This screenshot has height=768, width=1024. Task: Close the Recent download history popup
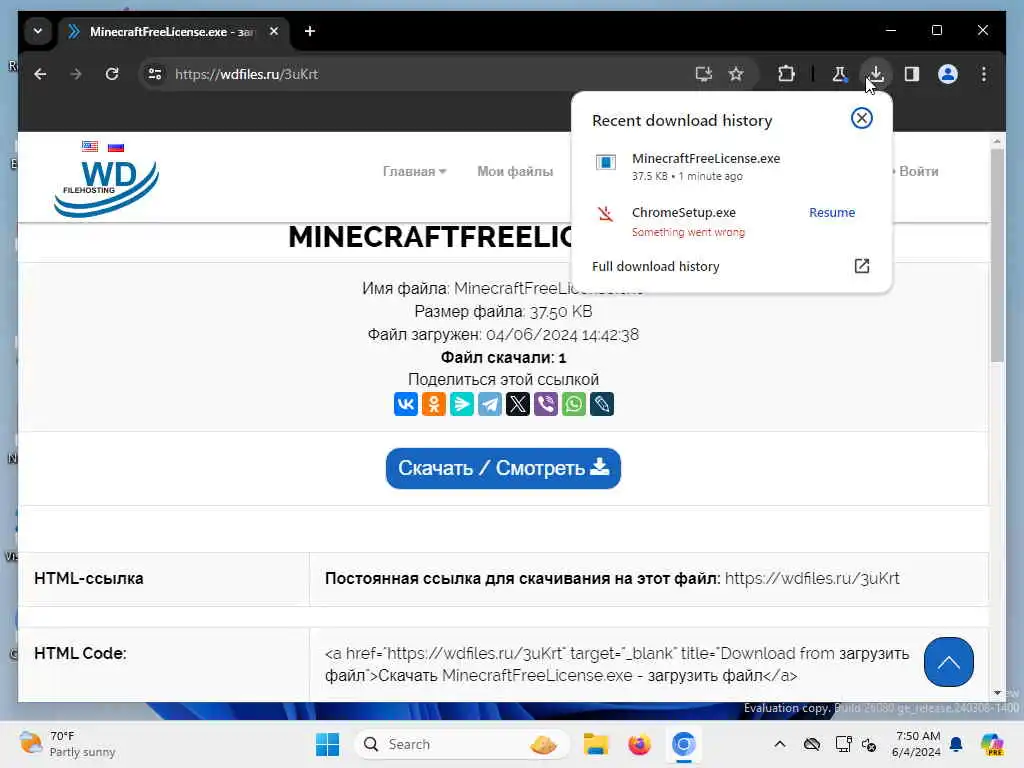tap(861, 118)
